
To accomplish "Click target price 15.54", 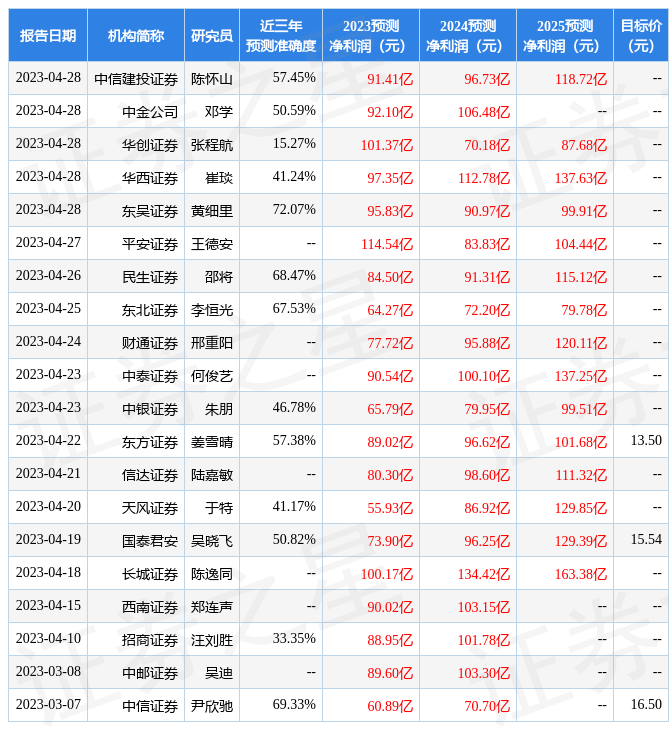I will pyautogui.click(x=646, y=539).
